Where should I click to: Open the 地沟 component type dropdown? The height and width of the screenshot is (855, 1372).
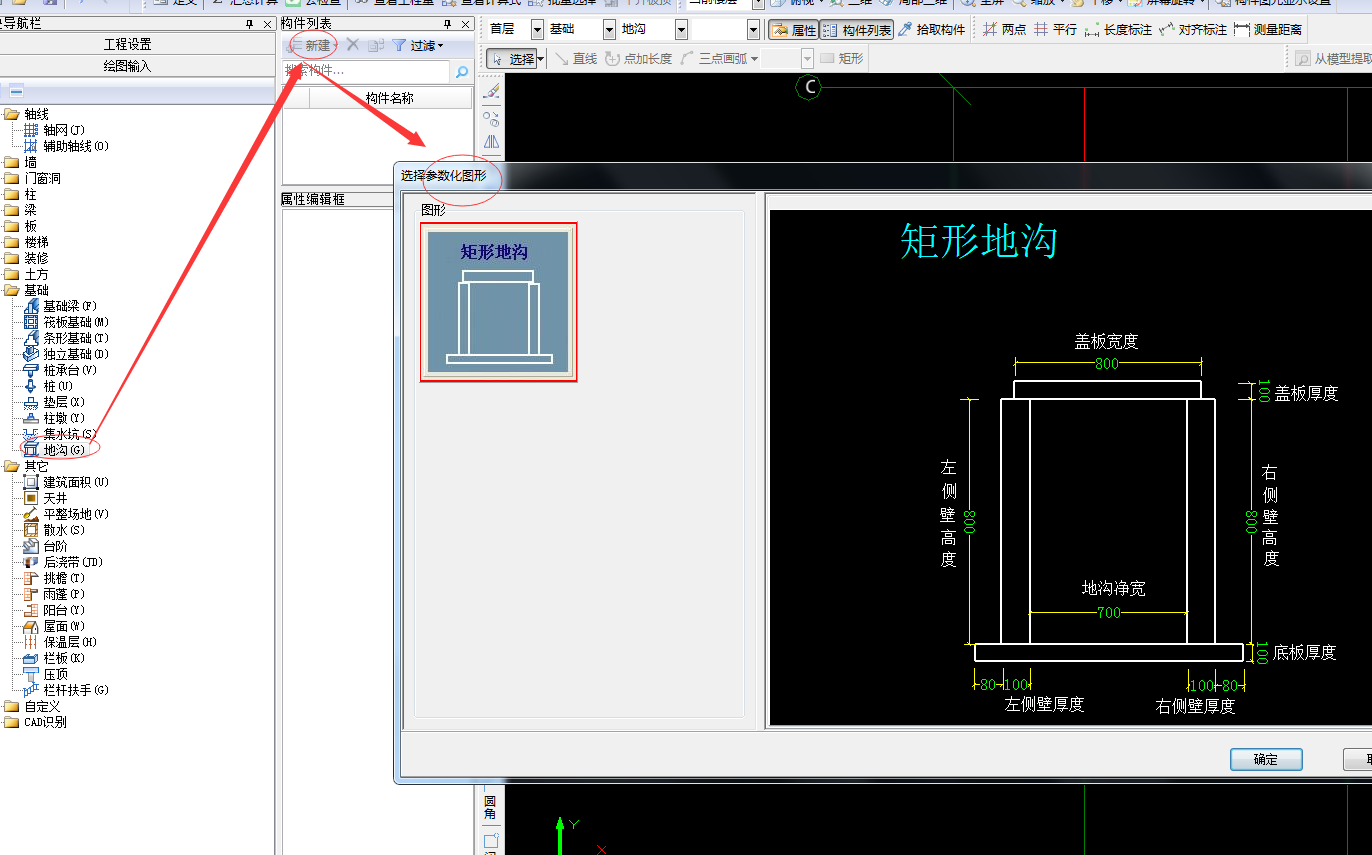[x=681, y=30]
